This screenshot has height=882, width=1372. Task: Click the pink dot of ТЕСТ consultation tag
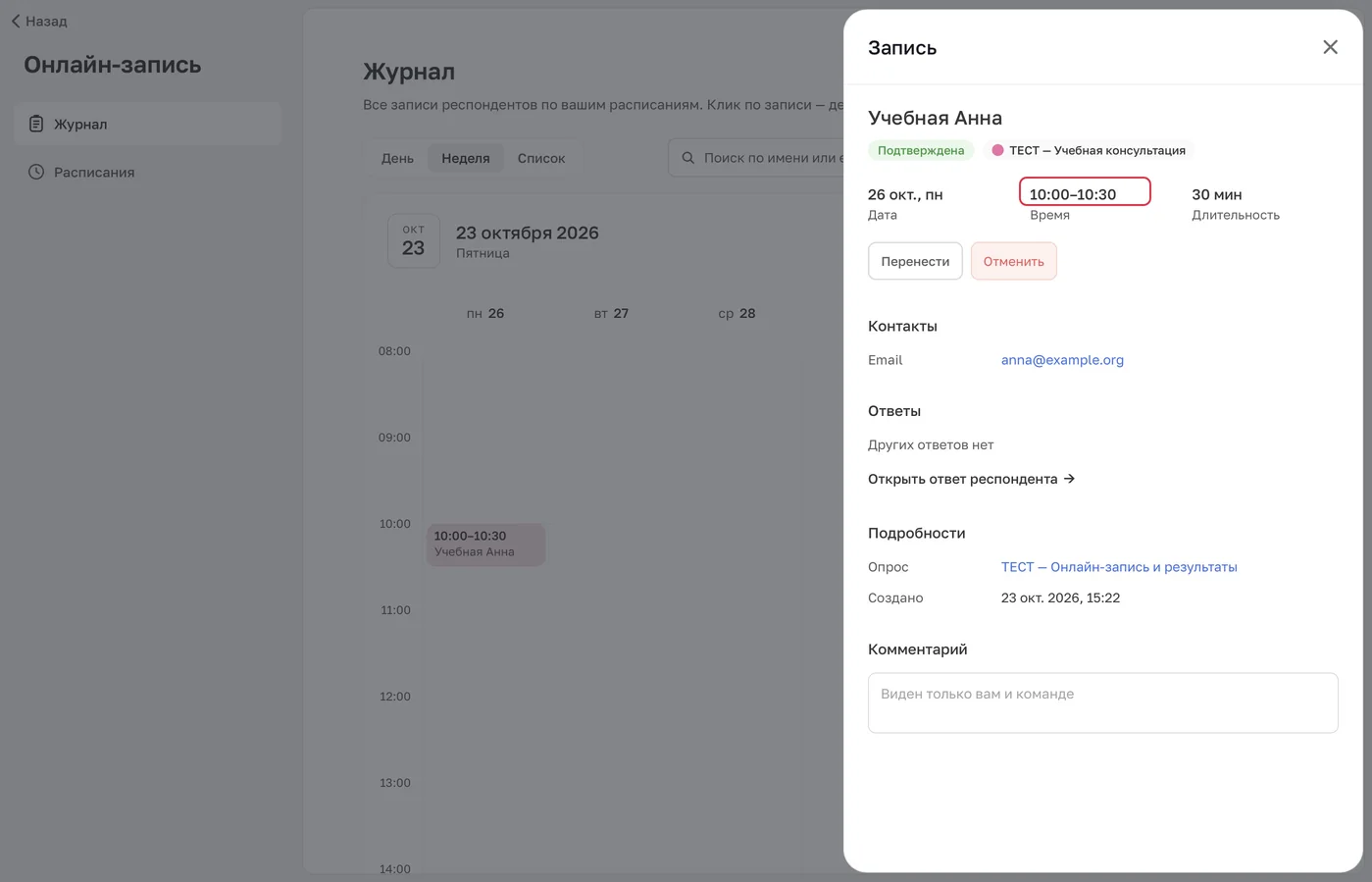[997, 150]
